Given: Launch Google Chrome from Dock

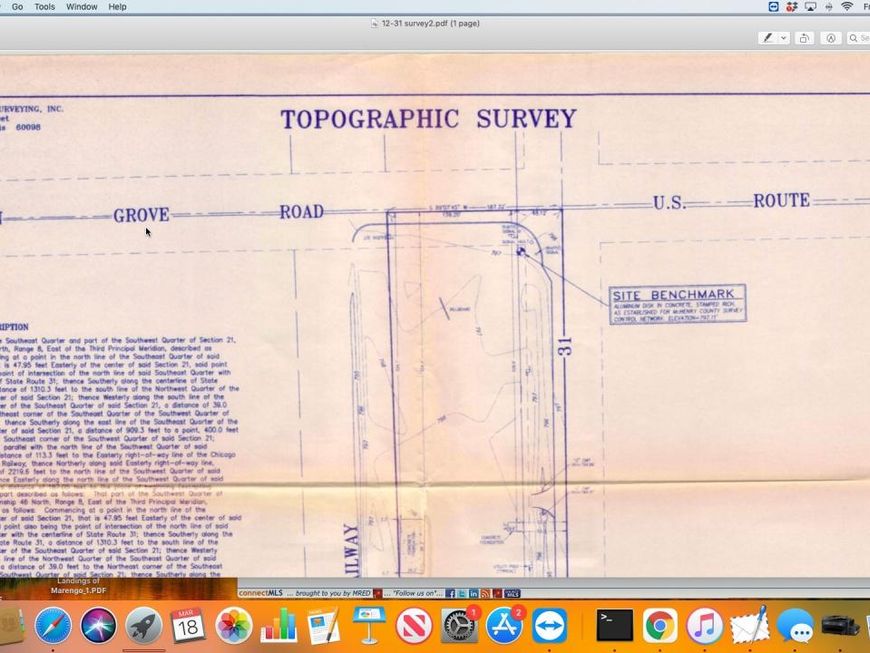Looking at the screenshot, I should (659, 626).
